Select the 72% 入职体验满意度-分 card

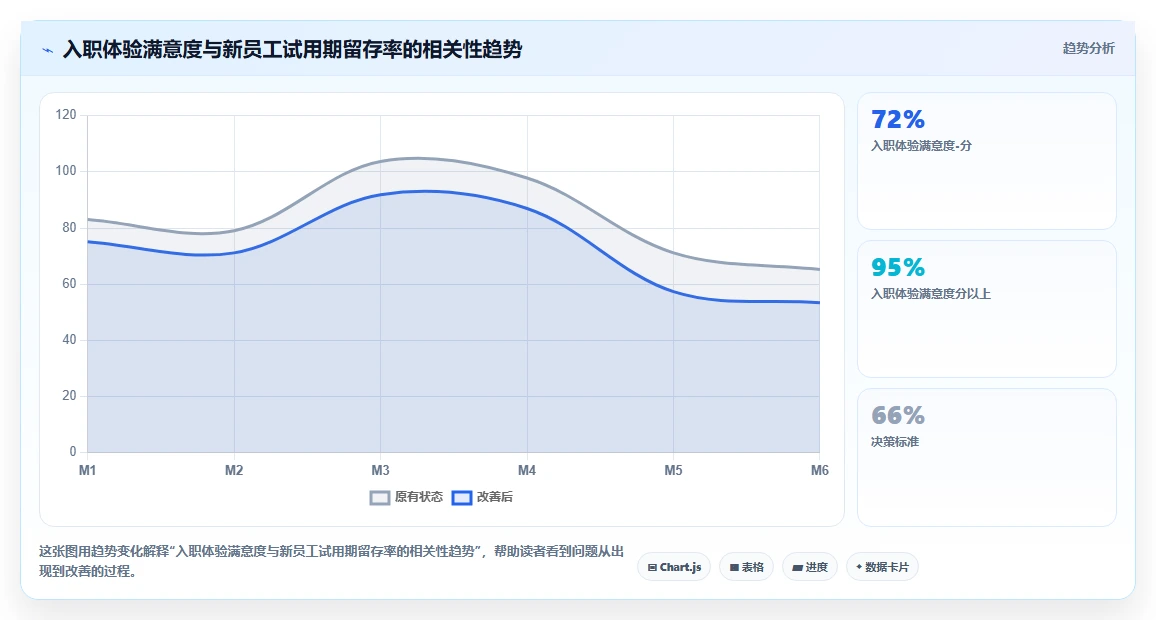click(986, 161)
